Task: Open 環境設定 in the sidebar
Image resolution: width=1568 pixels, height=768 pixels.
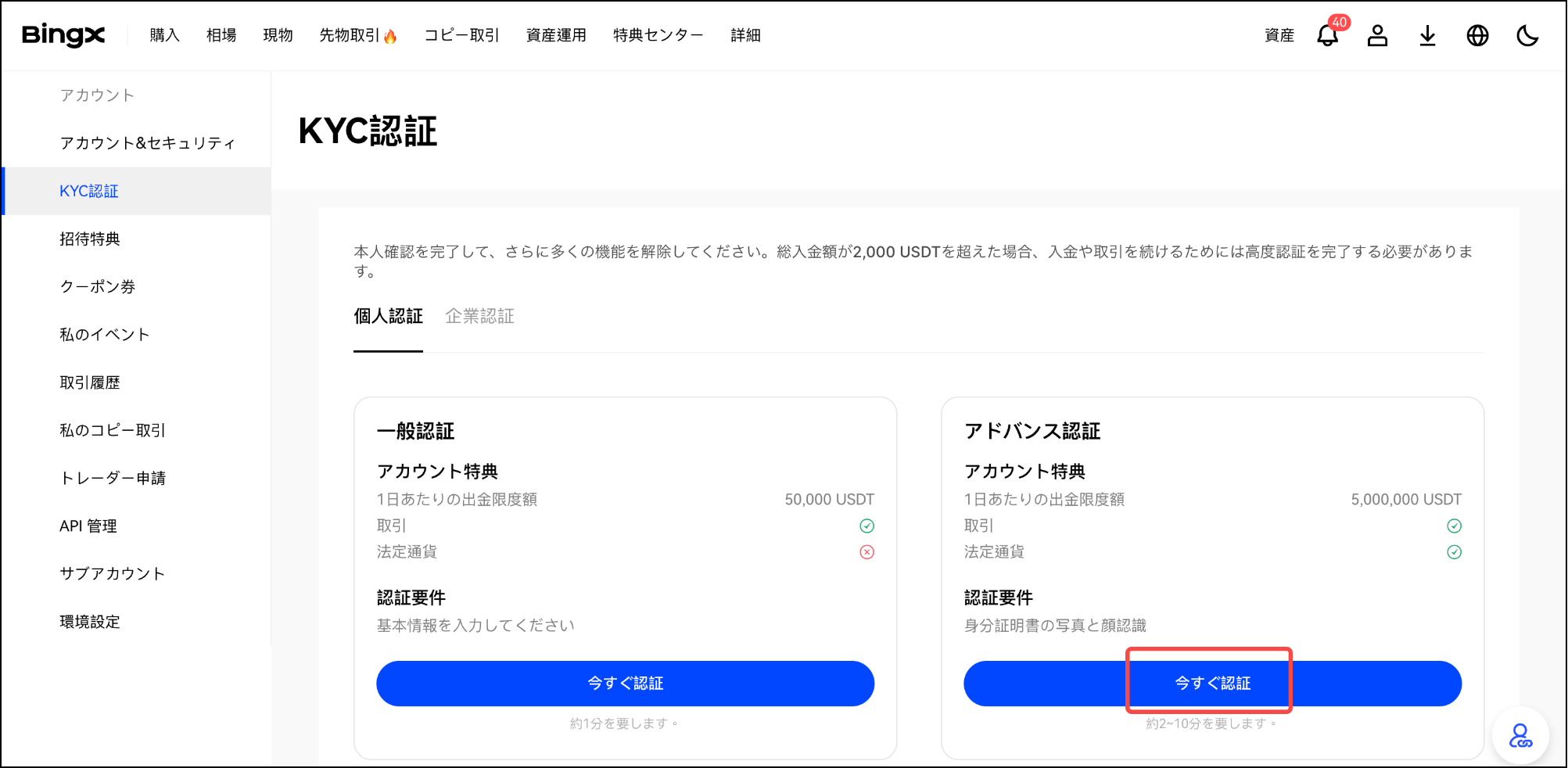Action: [90, 622]
